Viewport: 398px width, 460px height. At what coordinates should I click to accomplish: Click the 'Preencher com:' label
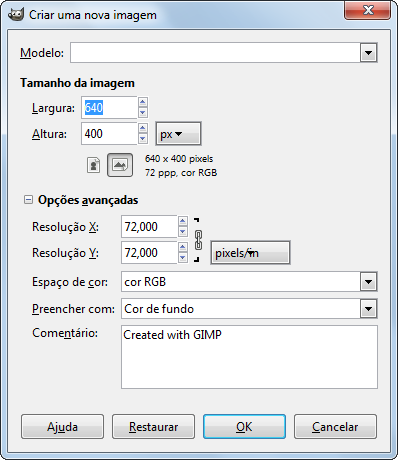(73, 309)
